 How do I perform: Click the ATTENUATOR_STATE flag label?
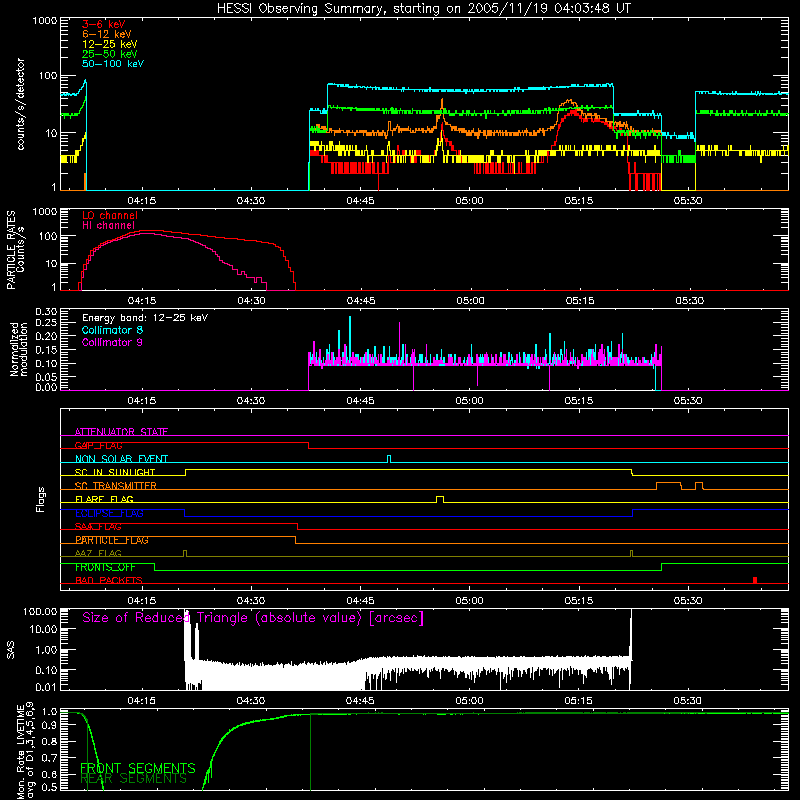[121, 432]
